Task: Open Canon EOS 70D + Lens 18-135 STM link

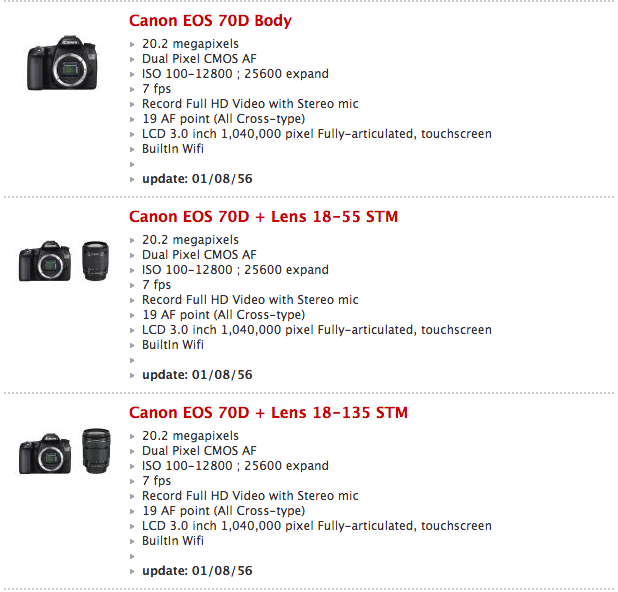Action: tap(268, 413)
